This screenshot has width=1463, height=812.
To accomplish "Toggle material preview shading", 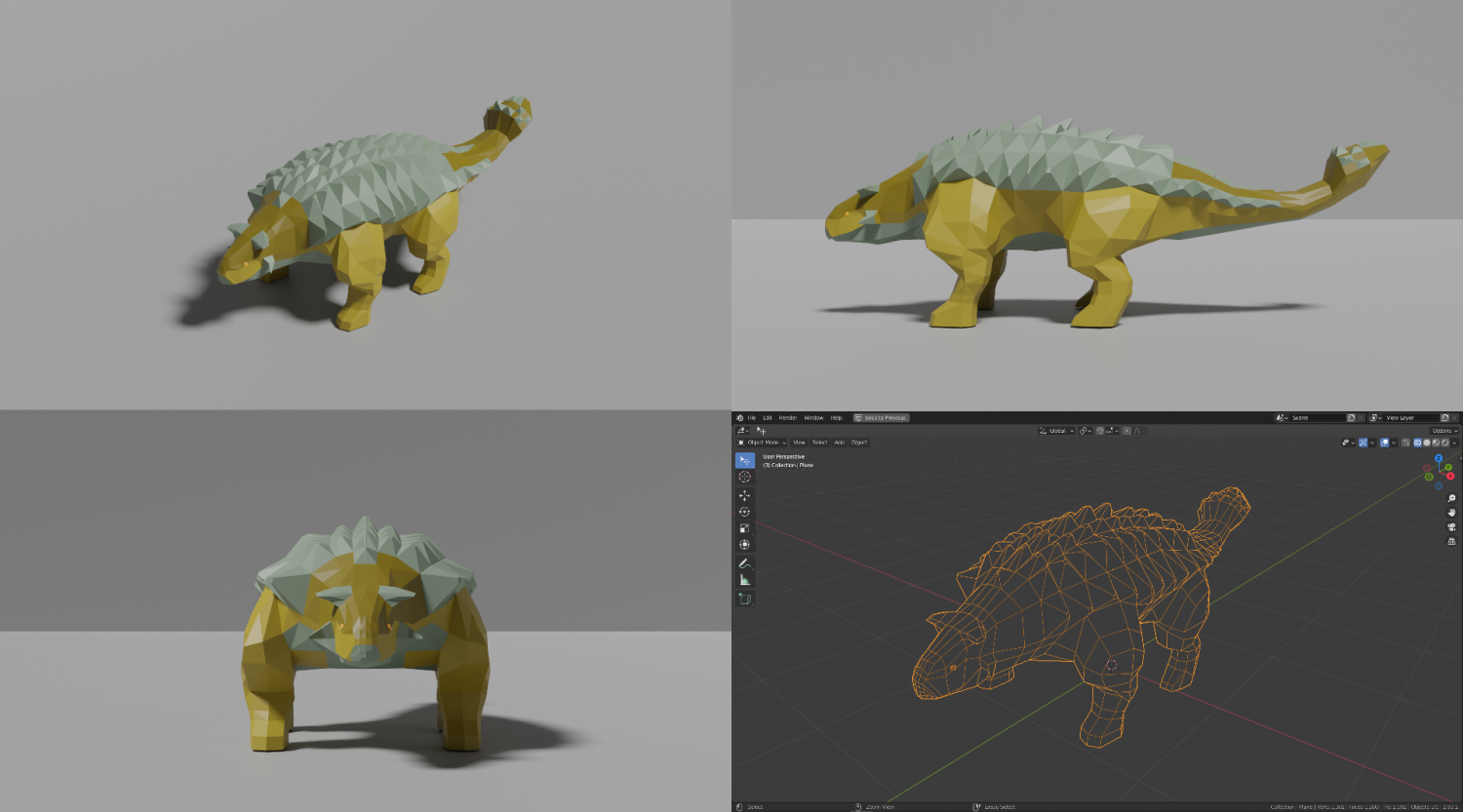I will (x=1436, y=443).
